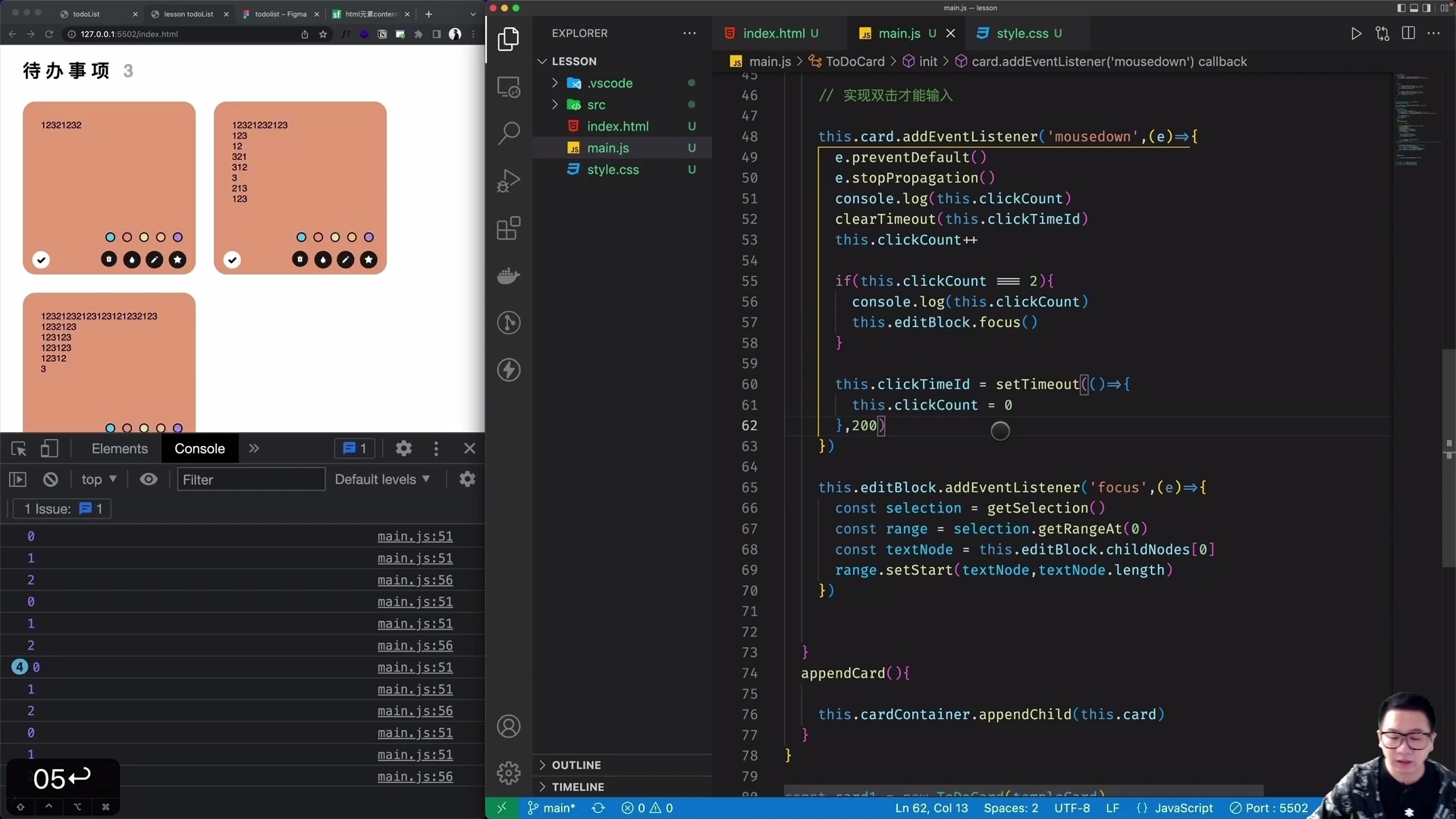The height and width of the screenshot is (819, 1456).
Task: Open the Search view in VS Code sidebar
Action: point(509,132)
